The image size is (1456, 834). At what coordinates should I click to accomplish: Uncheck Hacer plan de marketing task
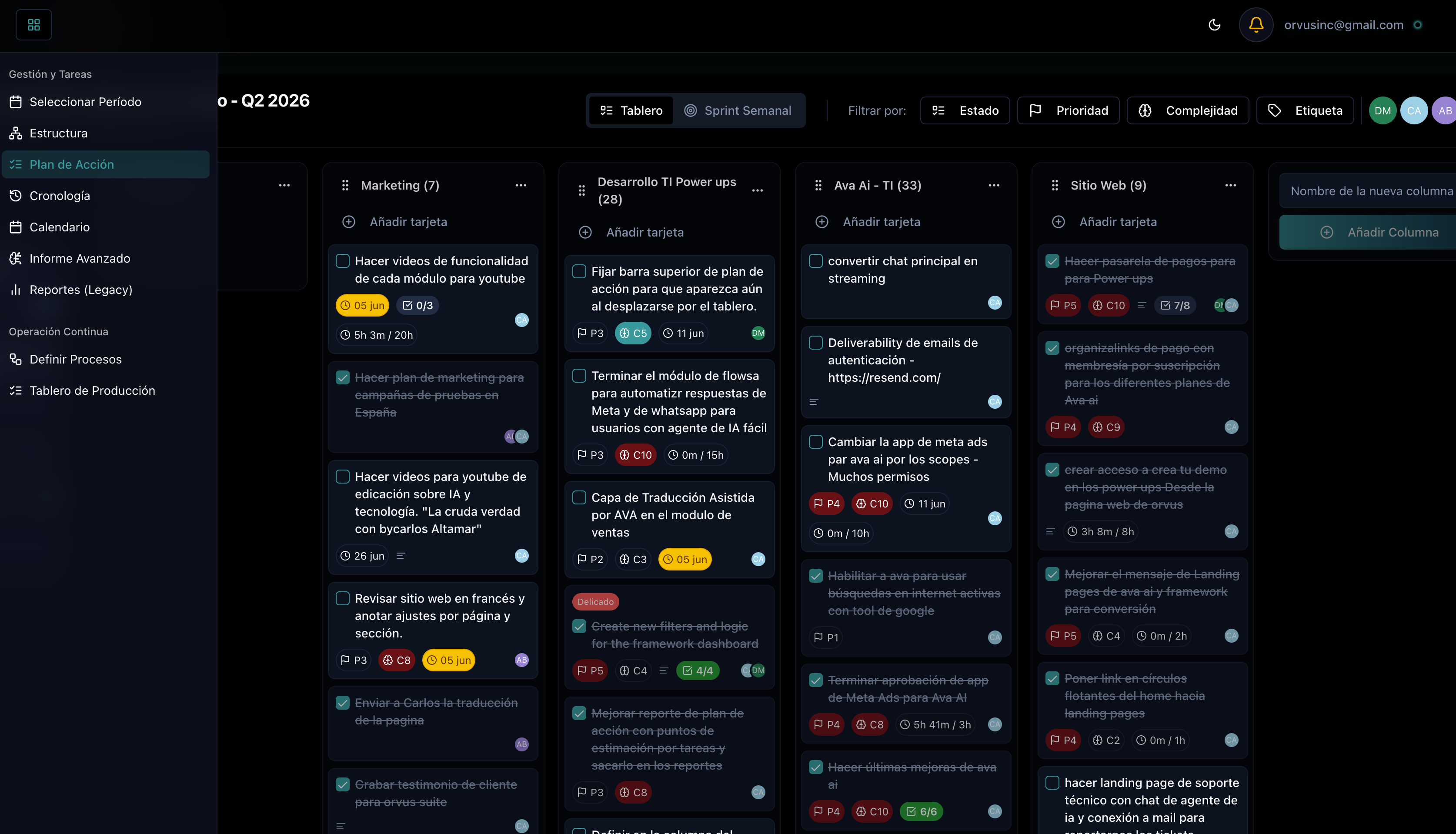tap(343, 377)
